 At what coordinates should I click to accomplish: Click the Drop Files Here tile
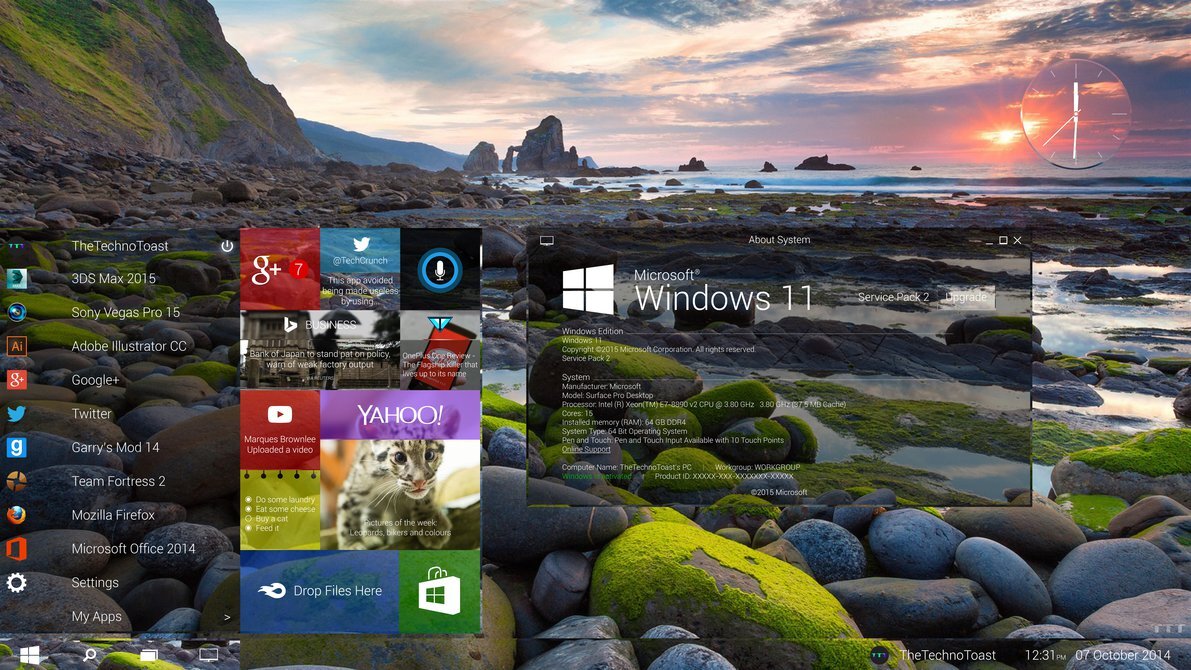click(x=319, y=592)
